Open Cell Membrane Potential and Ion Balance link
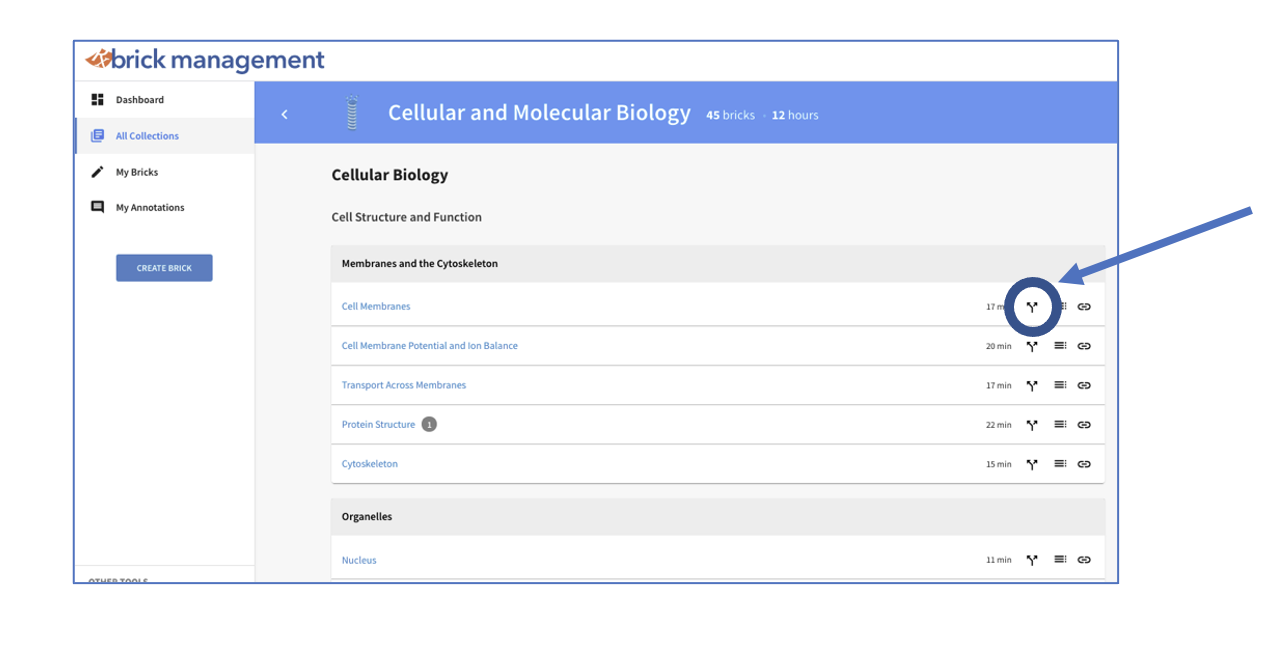 (x=430, y=346)
